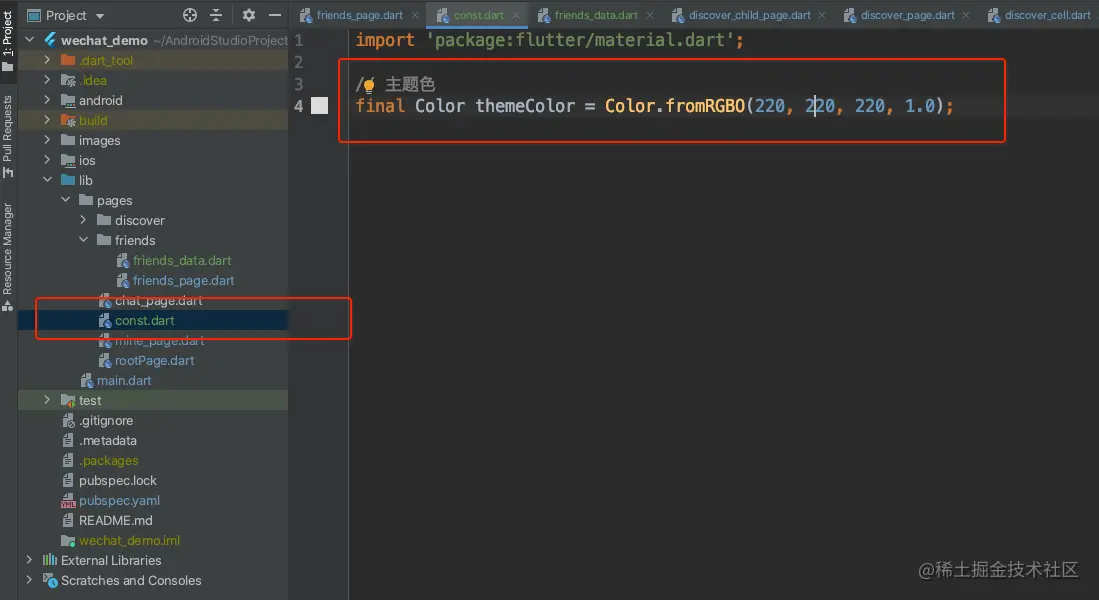Screen dimensions: 1099x600
Task: Select .packages file in tree
Action: 108,461
